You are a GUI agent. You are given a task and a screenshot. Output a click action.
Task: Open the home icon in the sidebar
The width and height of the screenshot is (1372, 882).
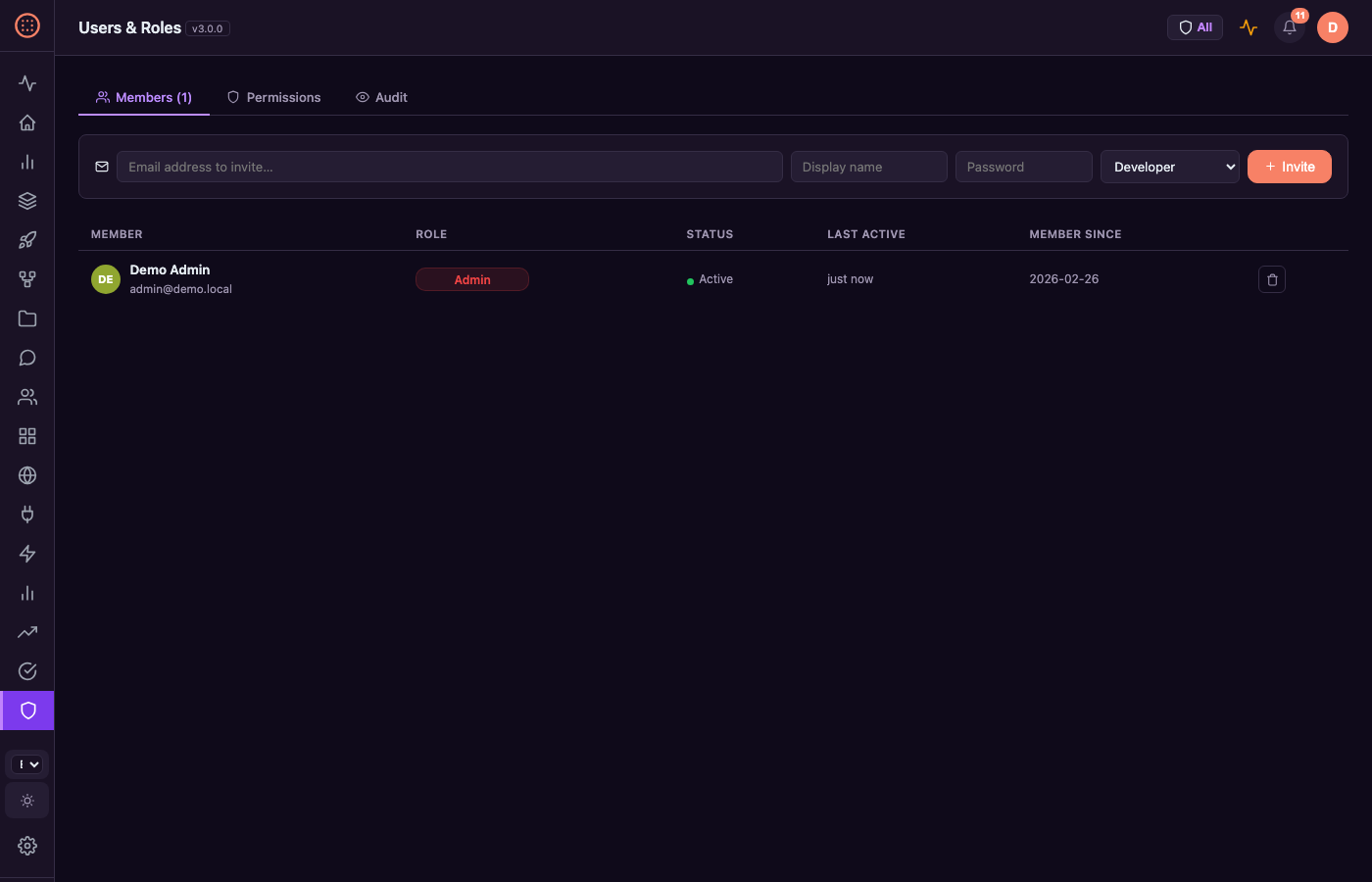[x=27, y=122]
